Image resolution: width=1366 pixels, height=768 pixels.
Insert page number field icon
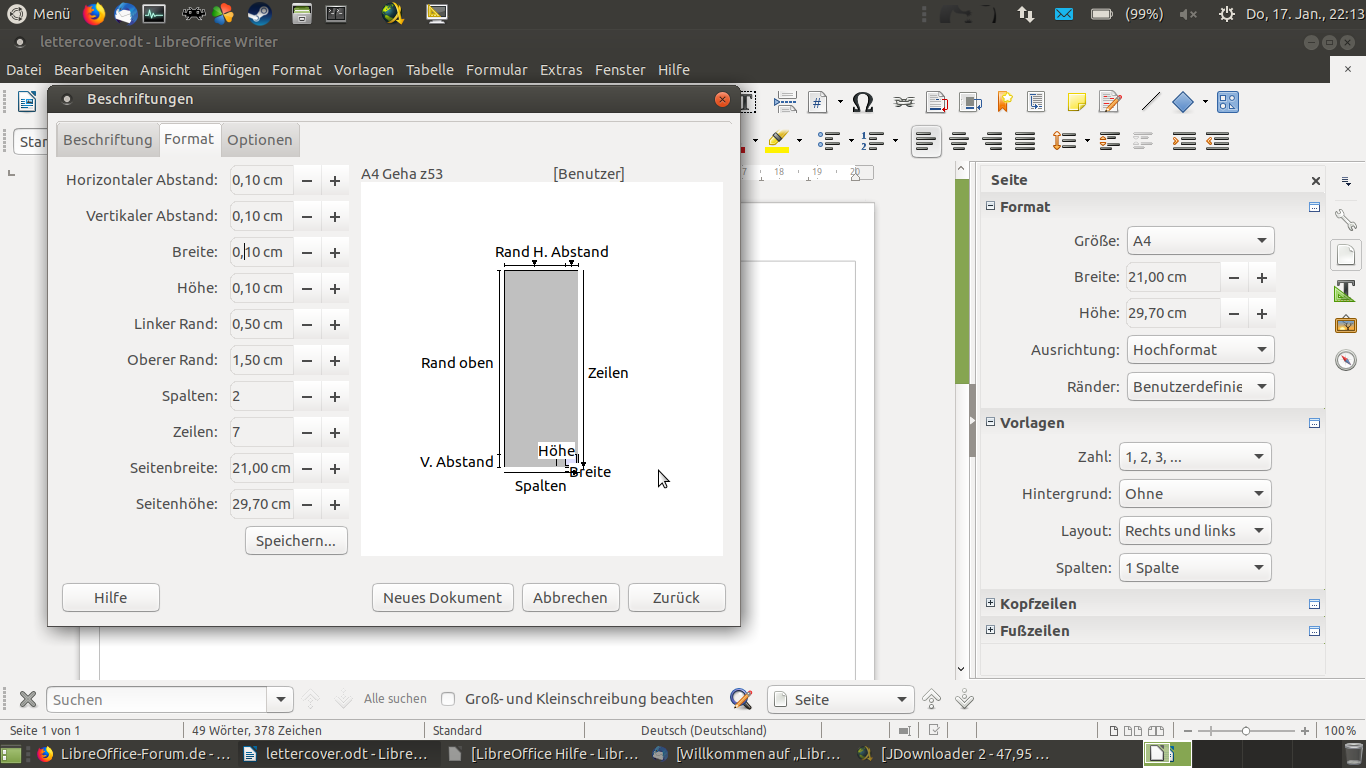[818, 102]
